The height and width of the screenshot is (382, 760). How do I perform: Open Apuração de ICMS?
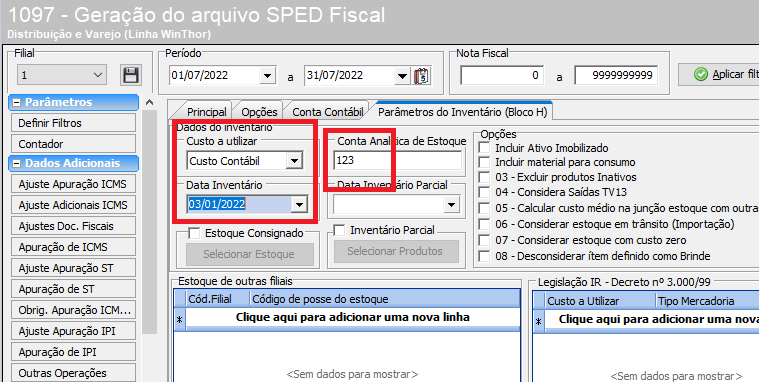click(73, 247)
